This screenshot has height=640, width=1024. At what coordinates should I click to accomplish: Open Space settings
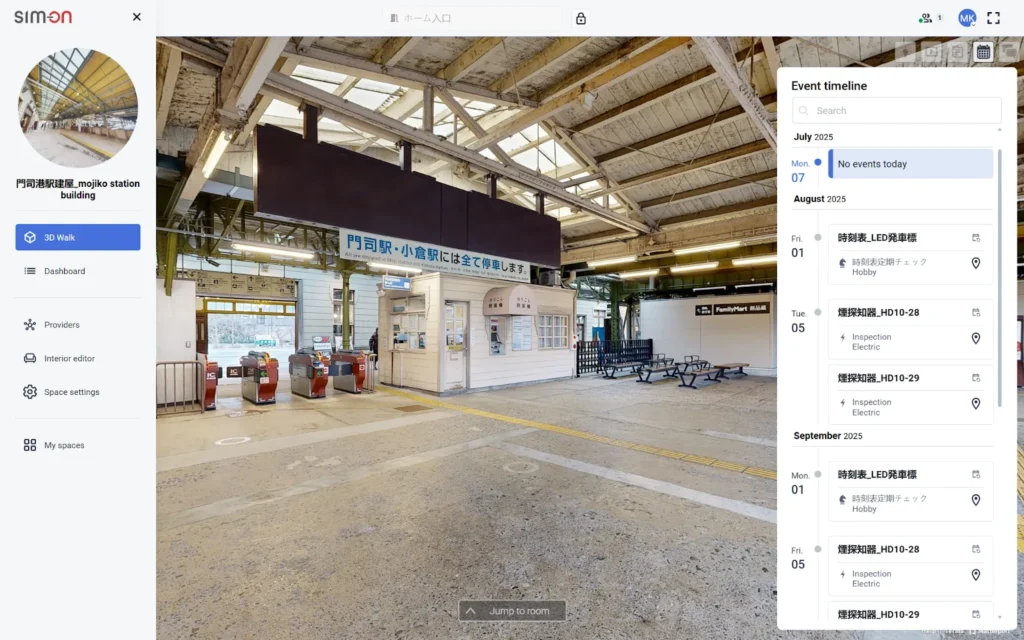click(x=71, y=392)
